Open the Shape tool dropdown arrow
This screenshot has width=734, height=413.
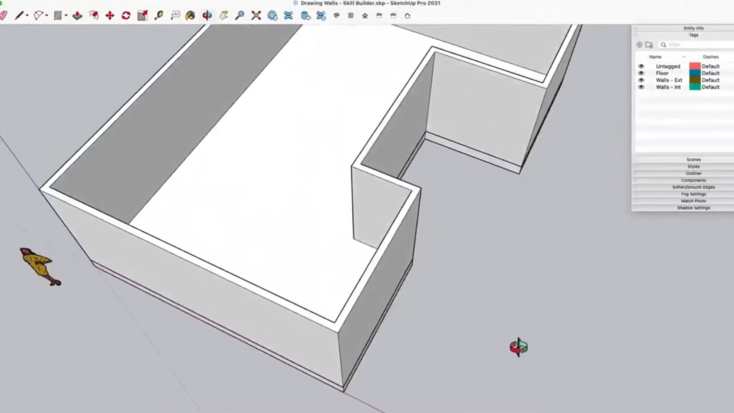tap(66, 16)
